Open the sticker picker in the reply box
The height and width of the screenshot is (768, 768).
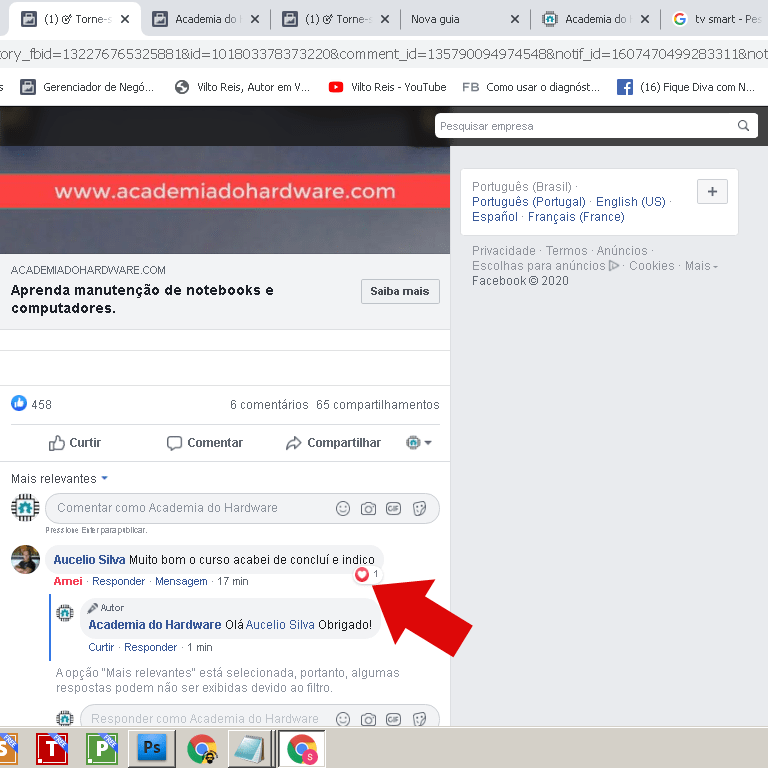tap(419, 719)
